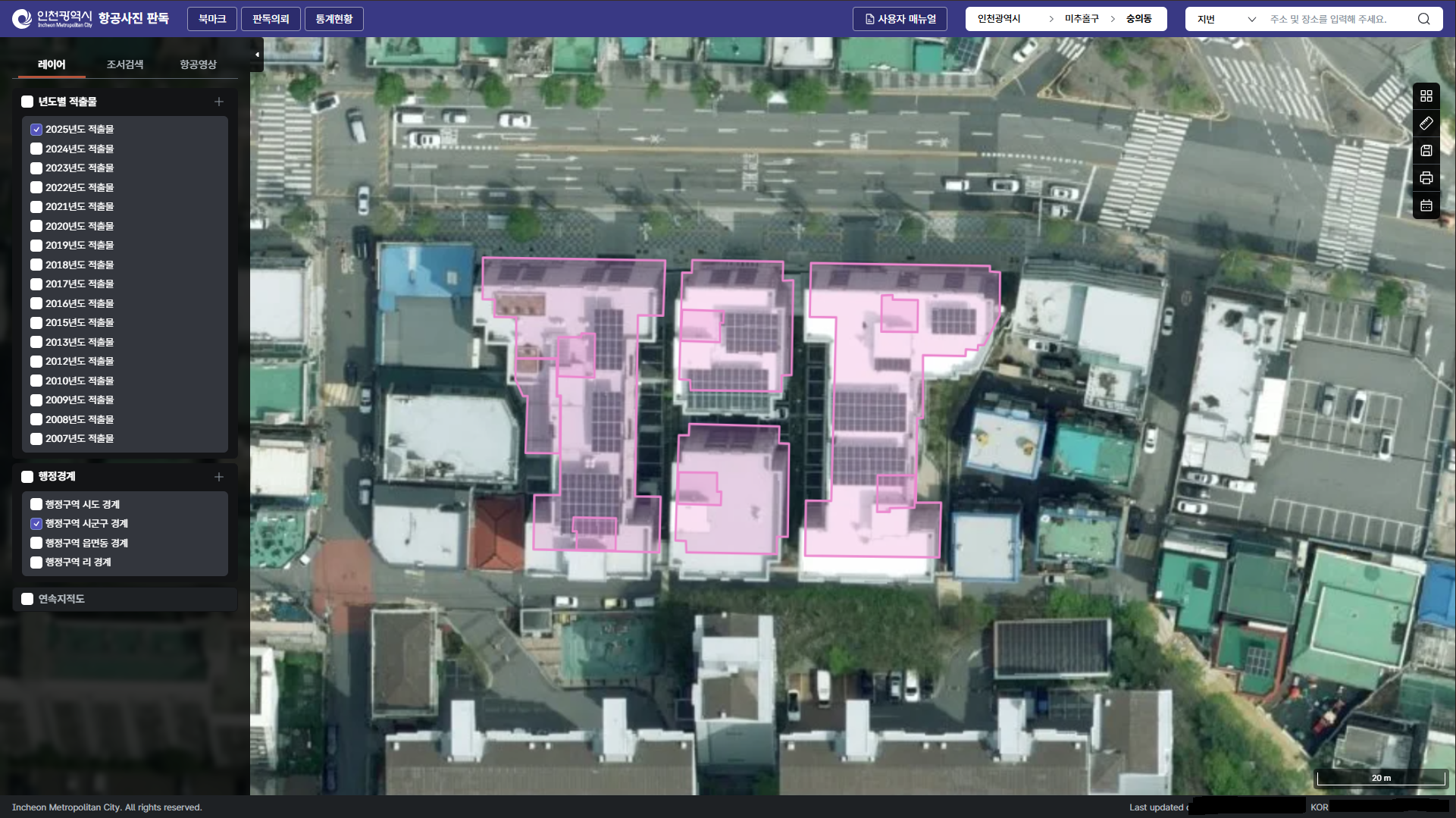Uncheck the 2025년도 적출물 layer

[36, 130]
